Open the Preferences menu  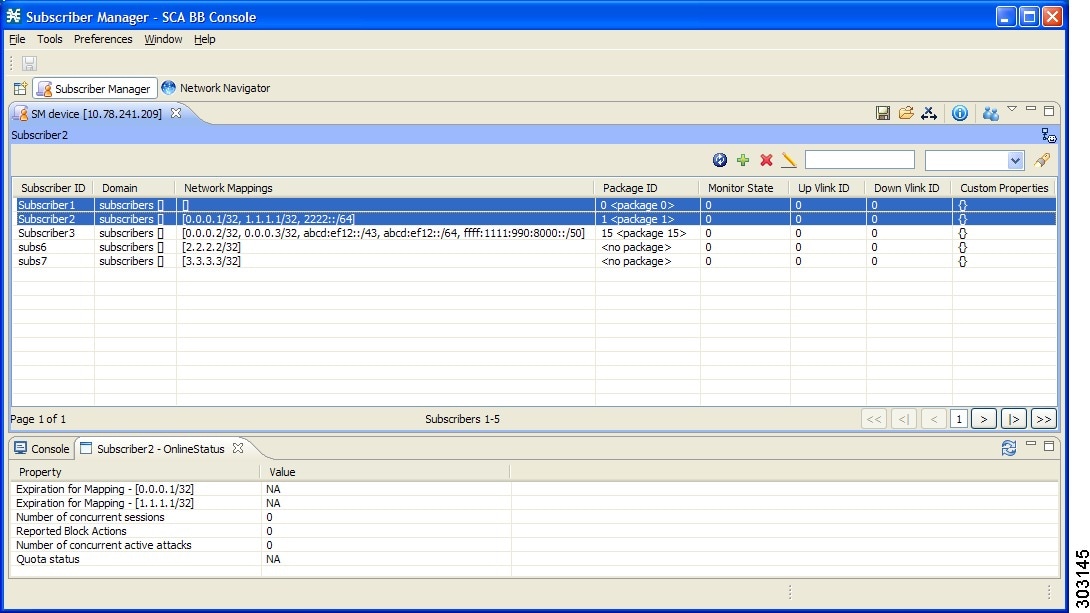click(103, 39)
